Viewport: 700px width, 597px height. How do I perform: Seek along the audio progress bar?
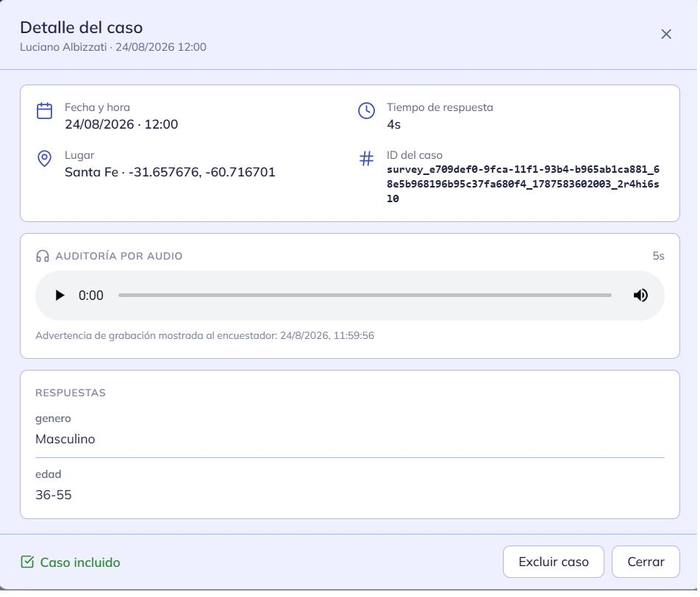pyautogui.click(x=364, y=295)
